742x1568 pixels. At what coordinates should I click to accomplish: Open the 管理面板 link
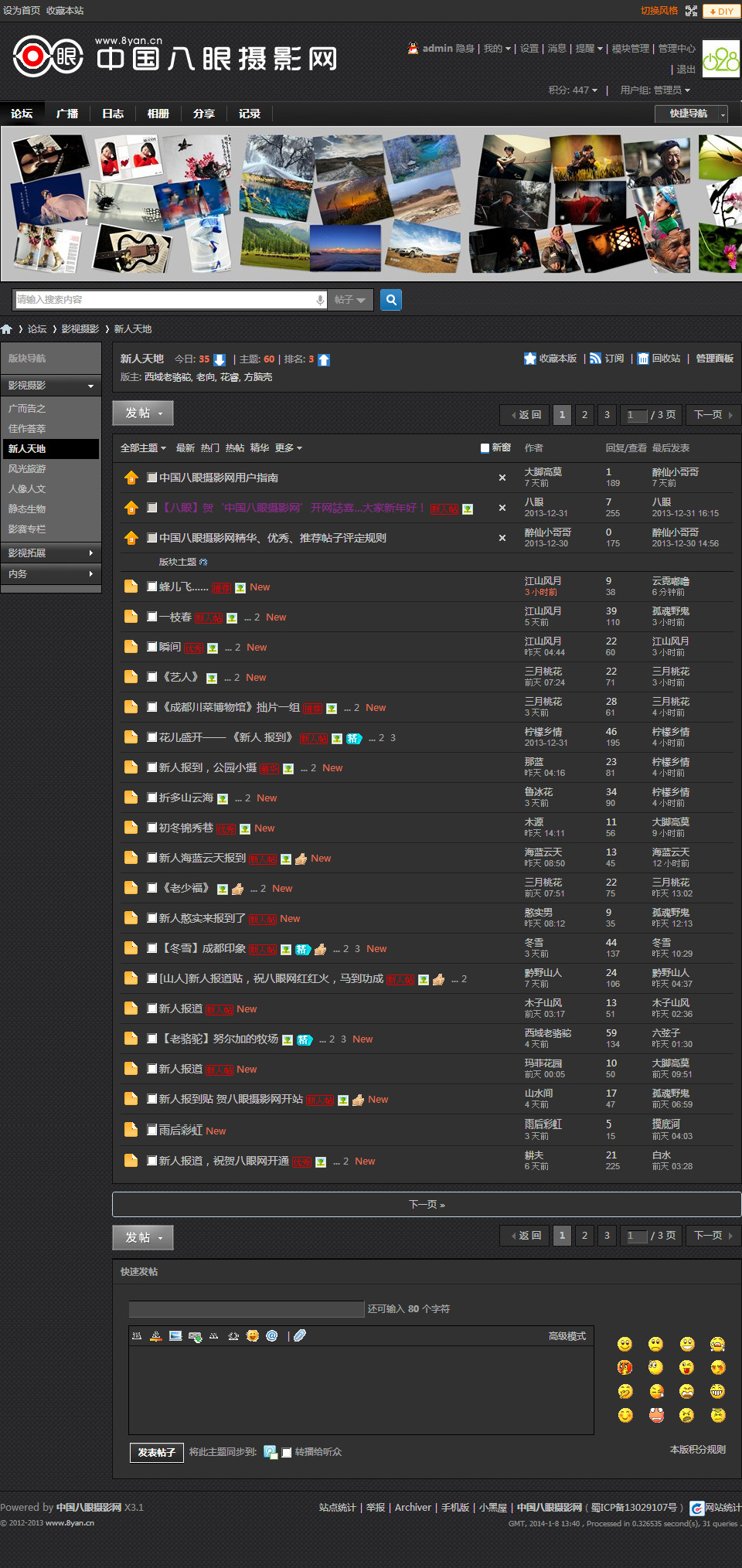(x=715, y=359)
